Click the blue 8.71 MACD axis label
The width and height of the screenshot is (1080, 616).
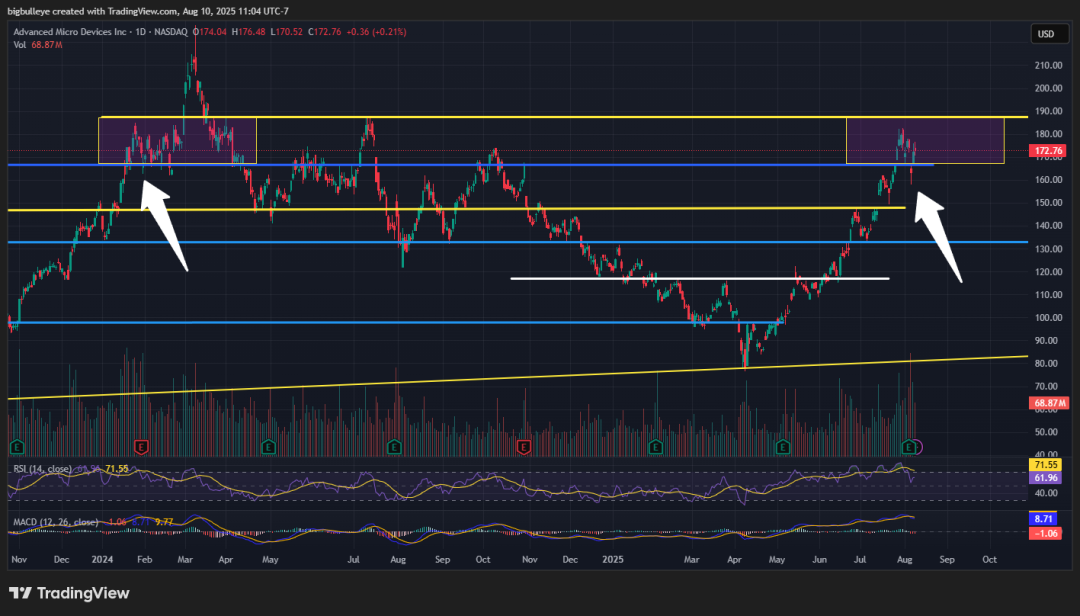pos(1043,519)
